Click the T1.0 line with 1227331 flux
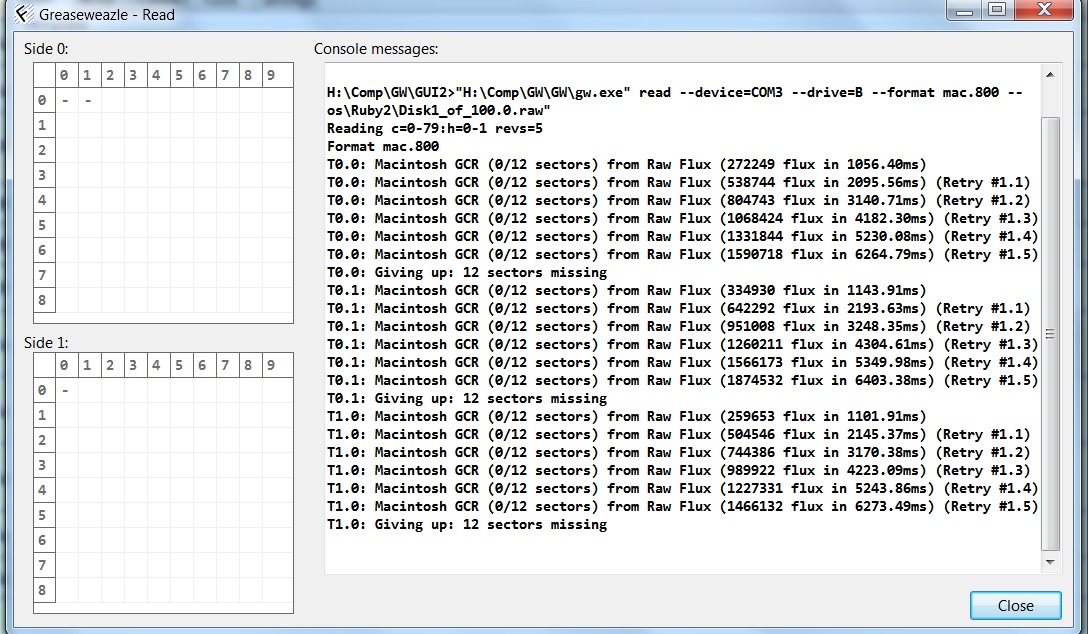Image resolution: width=1088 pixels, height=634 pixels. pos(683,489)
